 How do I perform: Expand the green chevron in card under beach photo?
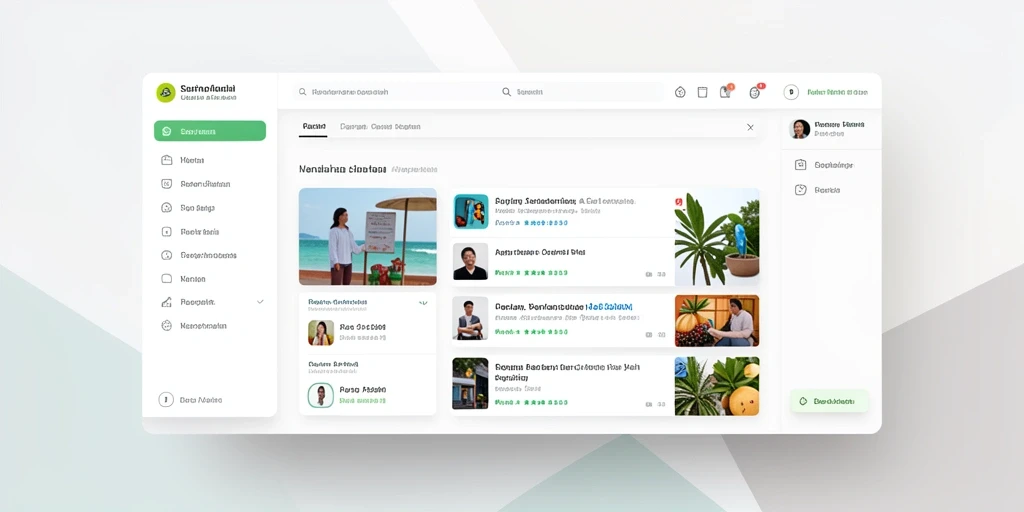(x=423, y=302)
